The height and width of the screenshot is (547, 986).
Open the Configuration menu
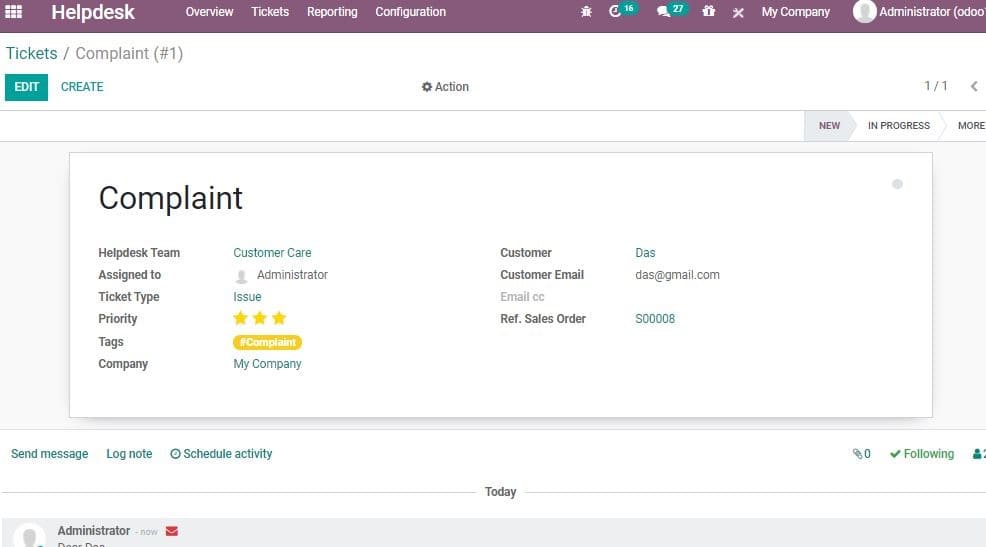click(x=410, y=12)
